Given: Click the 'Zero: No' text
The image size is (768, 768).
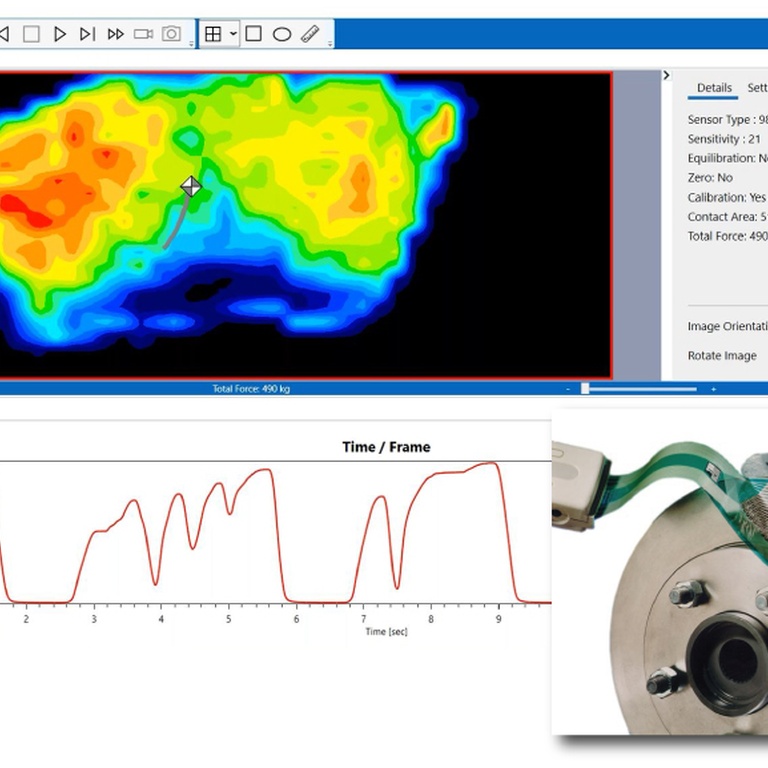Looking at the screenshot, I should (x=710, y=178).
